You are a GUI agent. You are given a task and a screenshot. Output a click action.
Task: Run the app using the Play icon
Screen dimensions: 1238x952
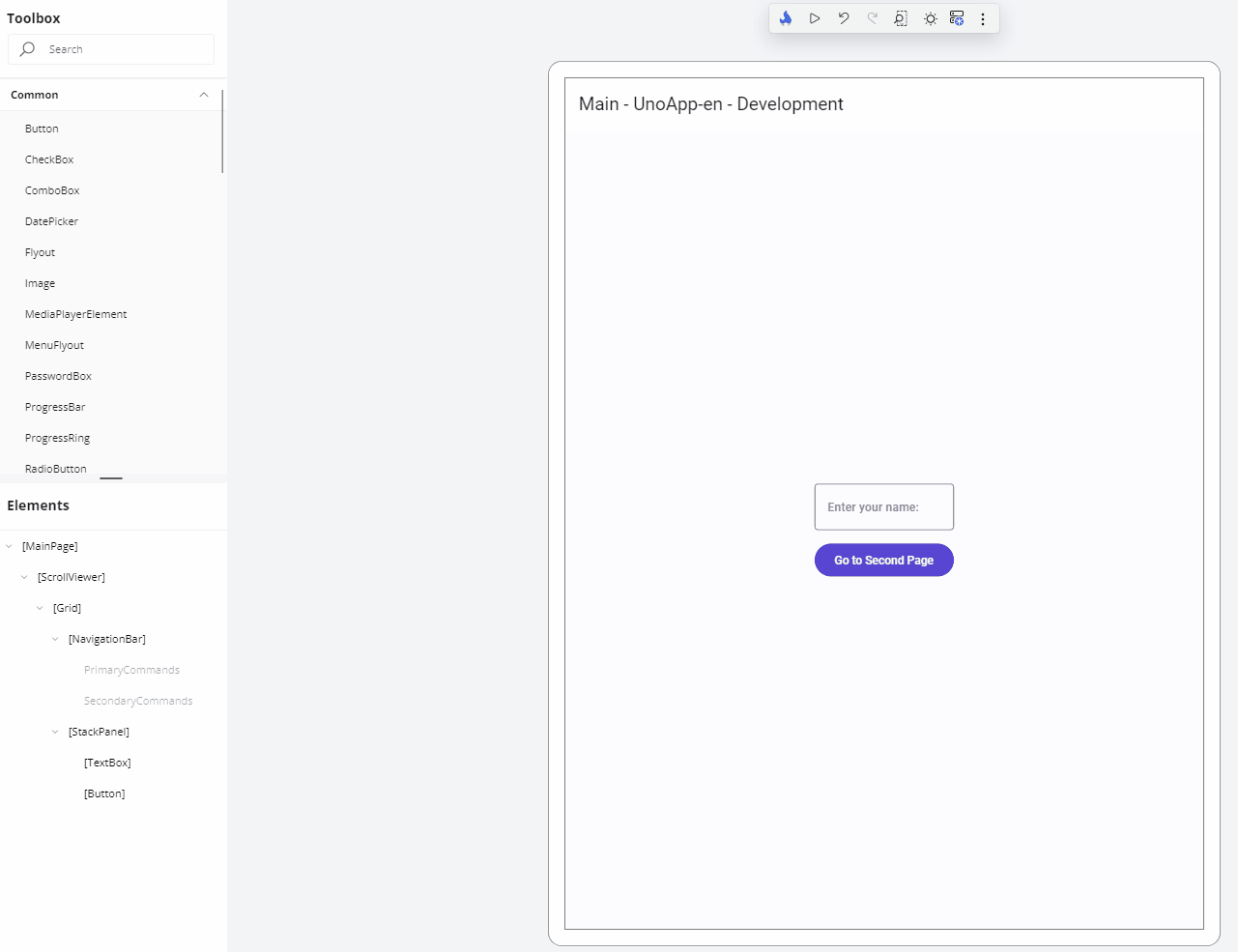point(814,17)
